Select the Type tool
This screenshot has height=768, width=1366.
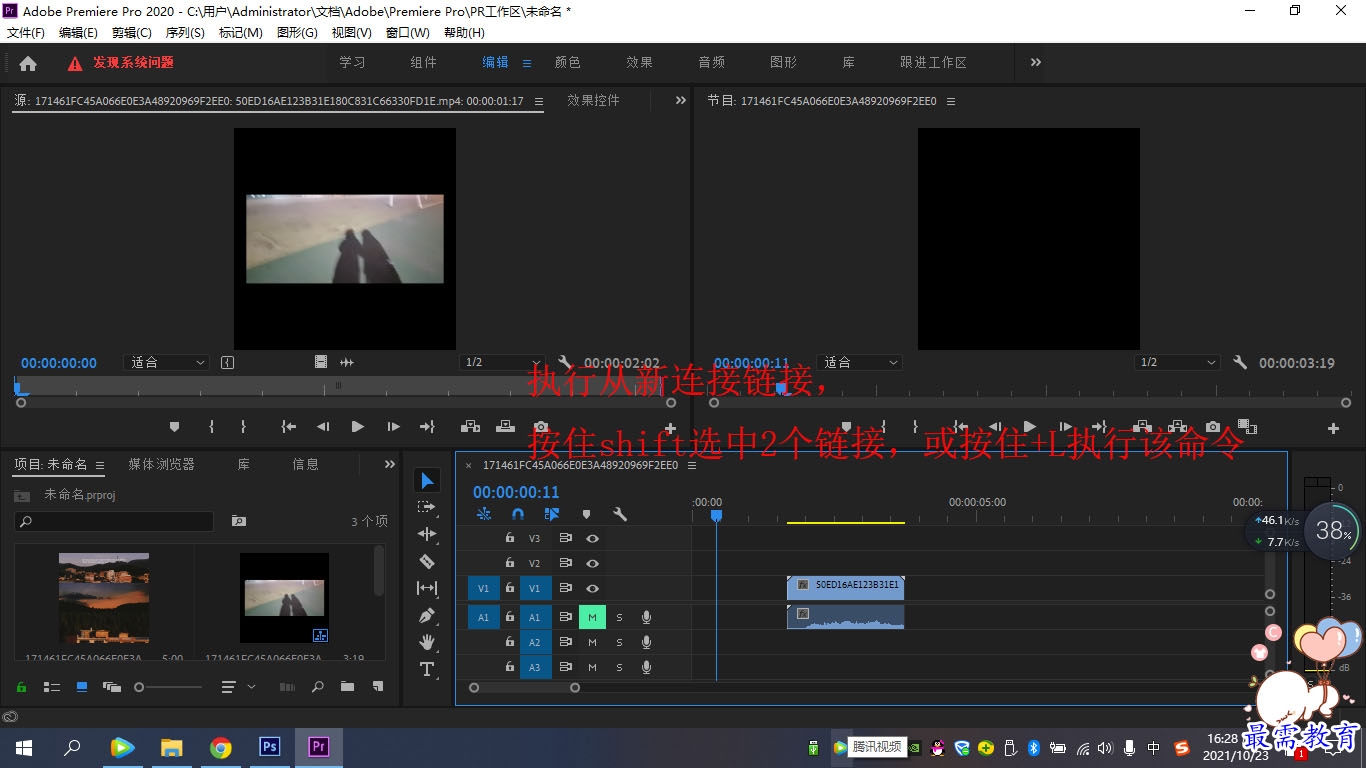pos(427,669)
